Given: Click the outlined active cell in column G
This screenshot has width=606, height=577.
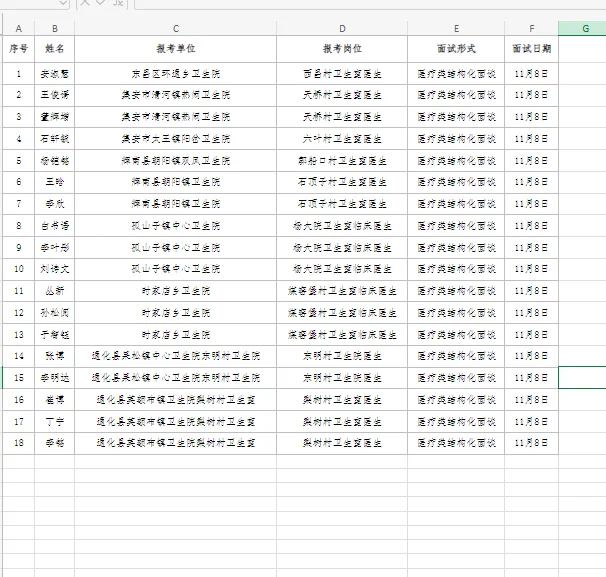Looking at the screenshot, I should [582, 378].
